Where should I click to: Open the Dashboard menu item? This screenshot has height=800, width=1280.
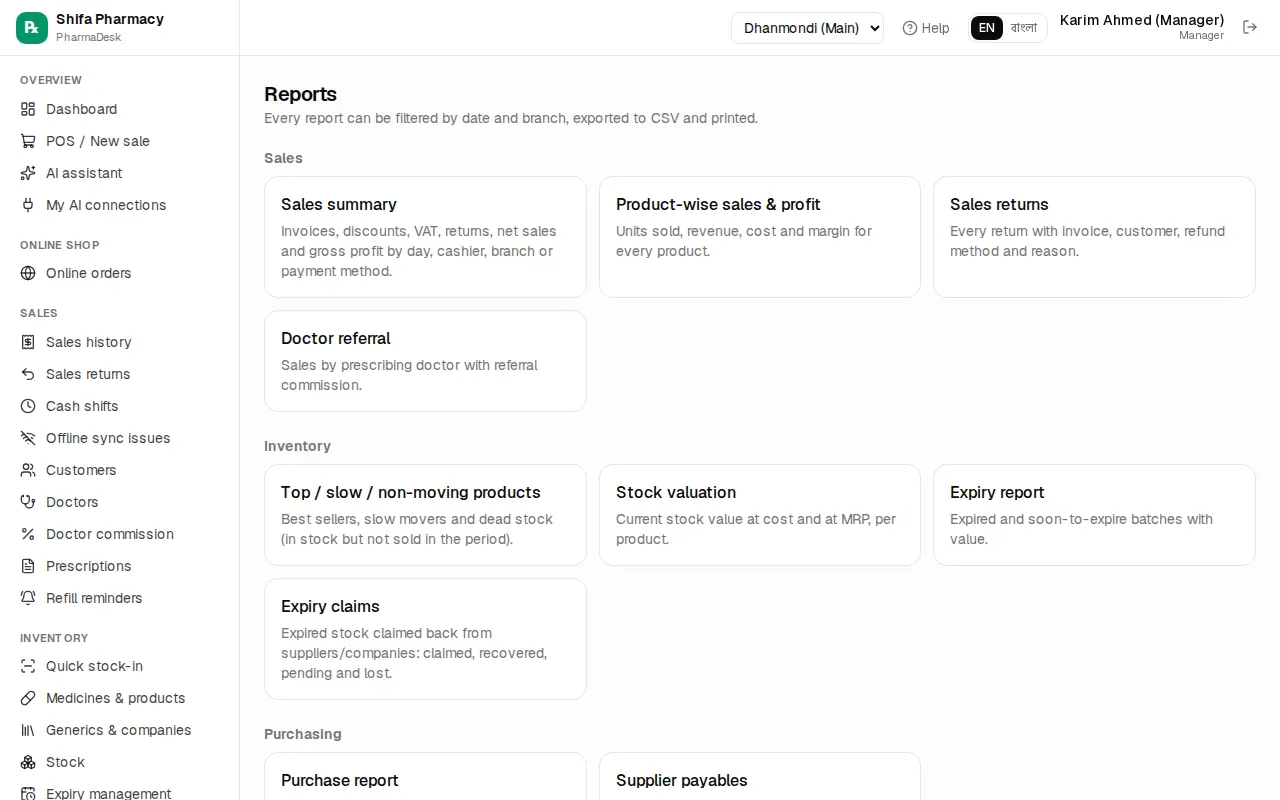(120, 109)
